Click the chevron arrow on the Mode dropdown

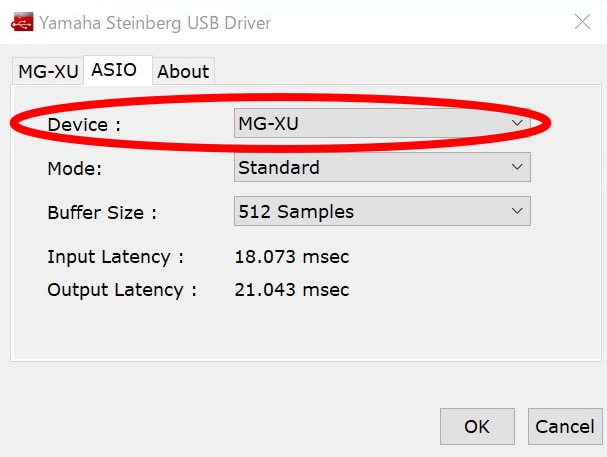click(517, 167)
